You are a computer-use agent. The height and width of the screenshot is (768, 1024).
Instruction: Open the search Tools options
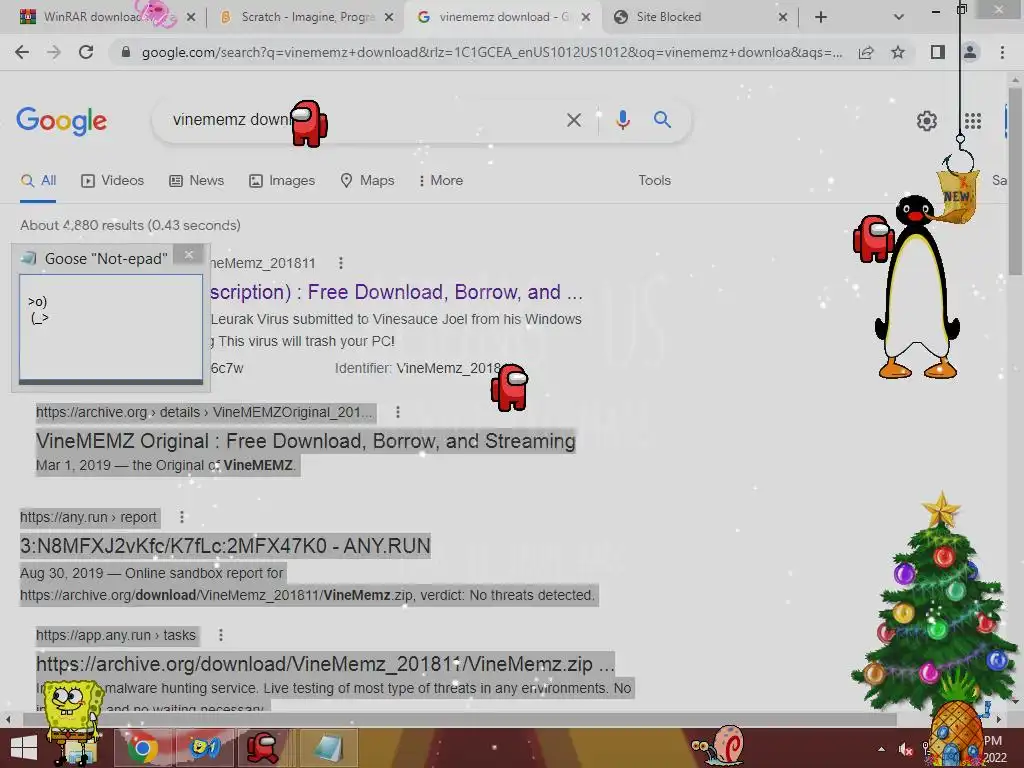pyautogui.click(x=654, y=180)
